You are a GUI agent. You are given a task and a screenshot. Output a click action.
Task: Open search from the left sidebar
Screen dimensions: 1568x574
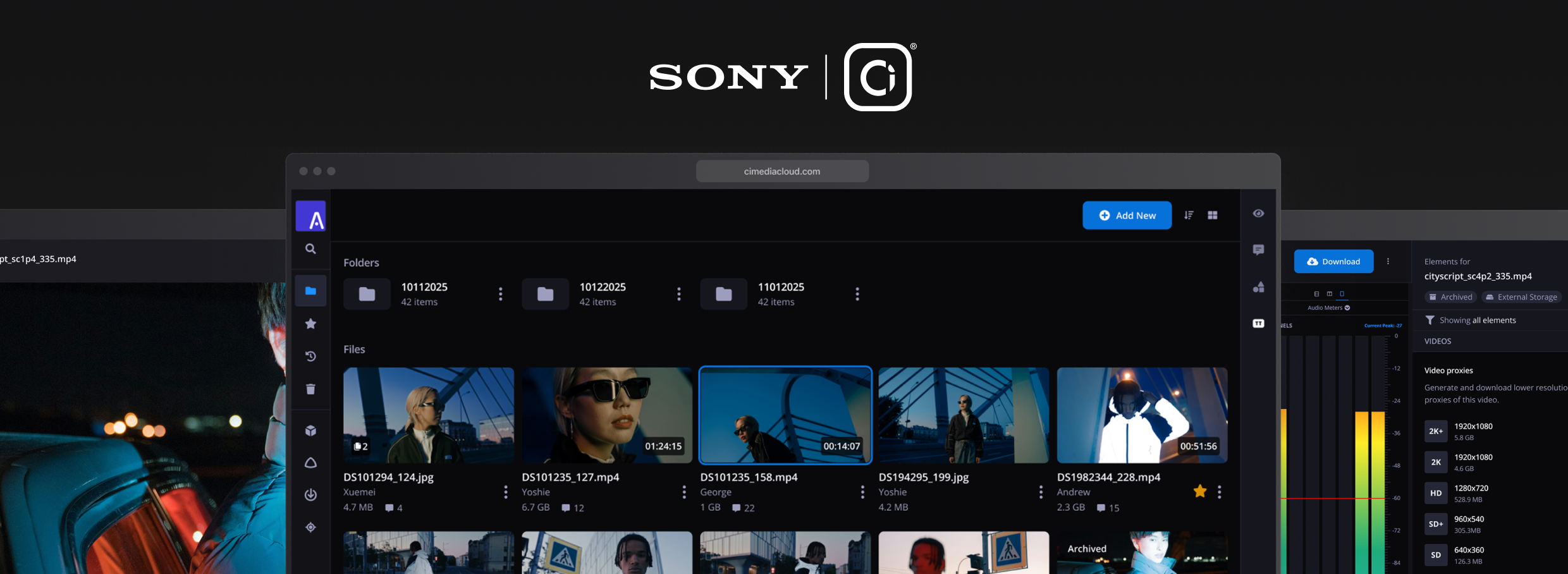[310, 249]
